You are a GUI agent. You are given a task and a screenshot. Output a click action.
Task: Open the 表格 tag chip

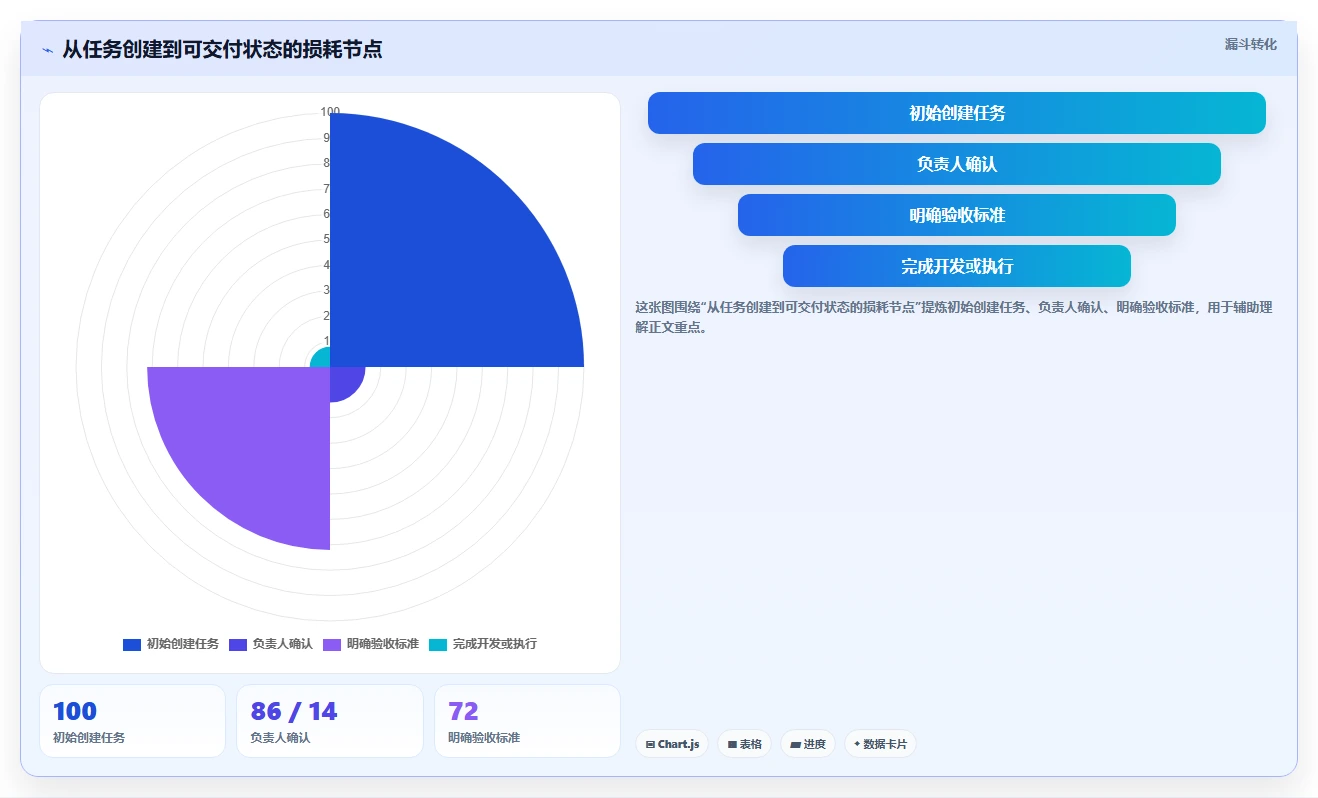pos(744,744)
